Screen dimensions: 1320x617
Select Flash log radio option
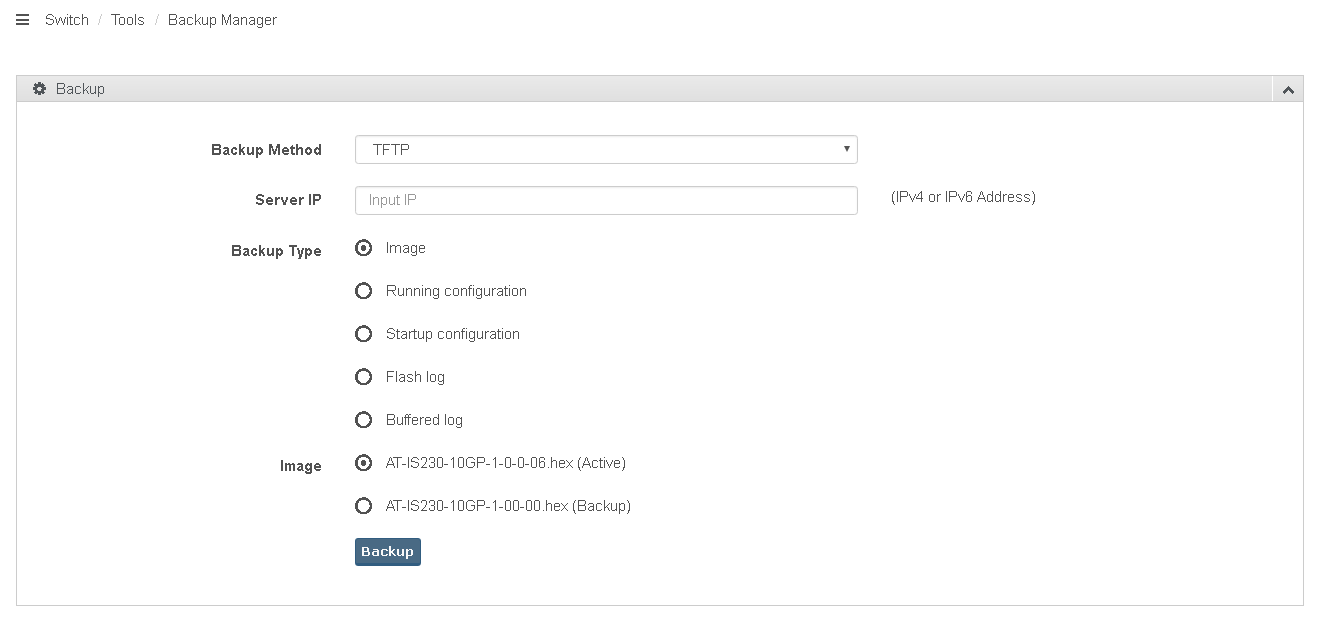coord(364,377)
